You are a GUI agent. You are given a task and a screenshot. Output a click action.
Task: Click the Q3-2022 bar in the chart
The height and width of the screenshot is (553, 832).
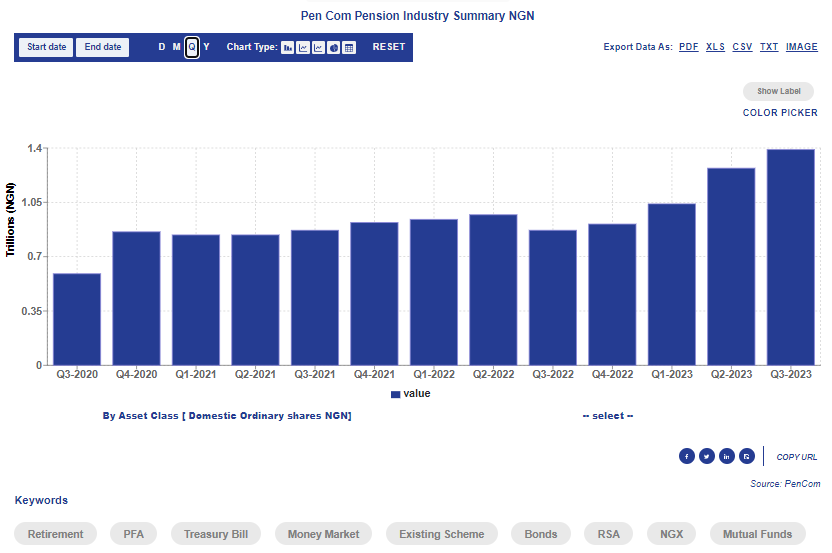tap(553, 298)
